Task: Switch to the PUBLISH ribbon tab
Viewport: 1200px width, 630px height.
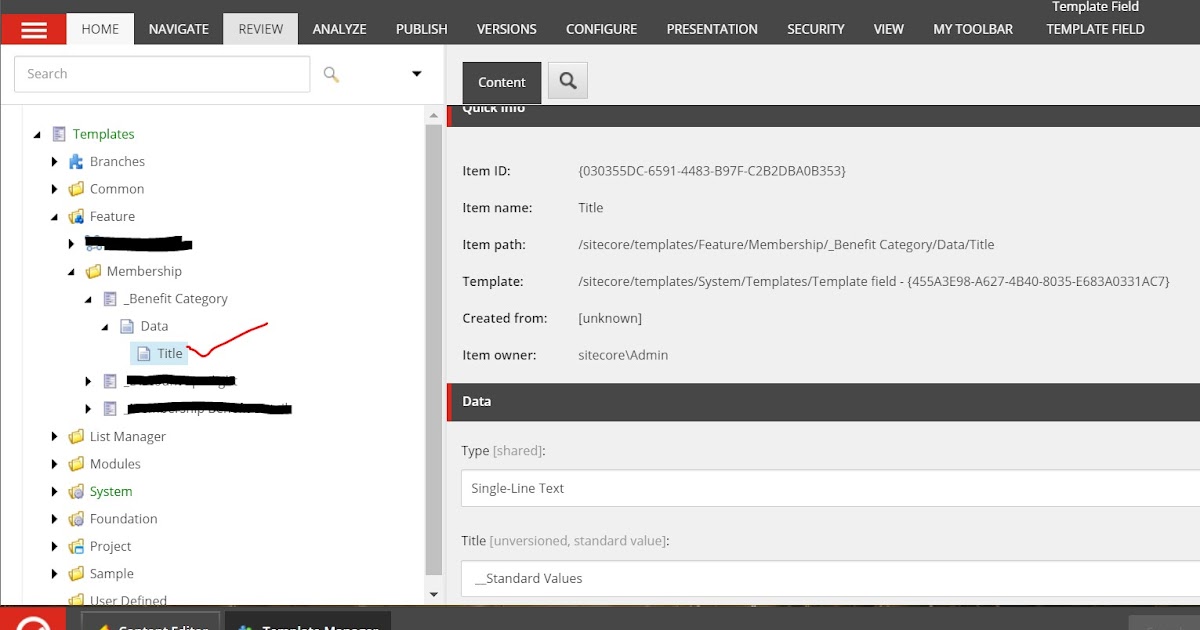Action: coord(421,29)
